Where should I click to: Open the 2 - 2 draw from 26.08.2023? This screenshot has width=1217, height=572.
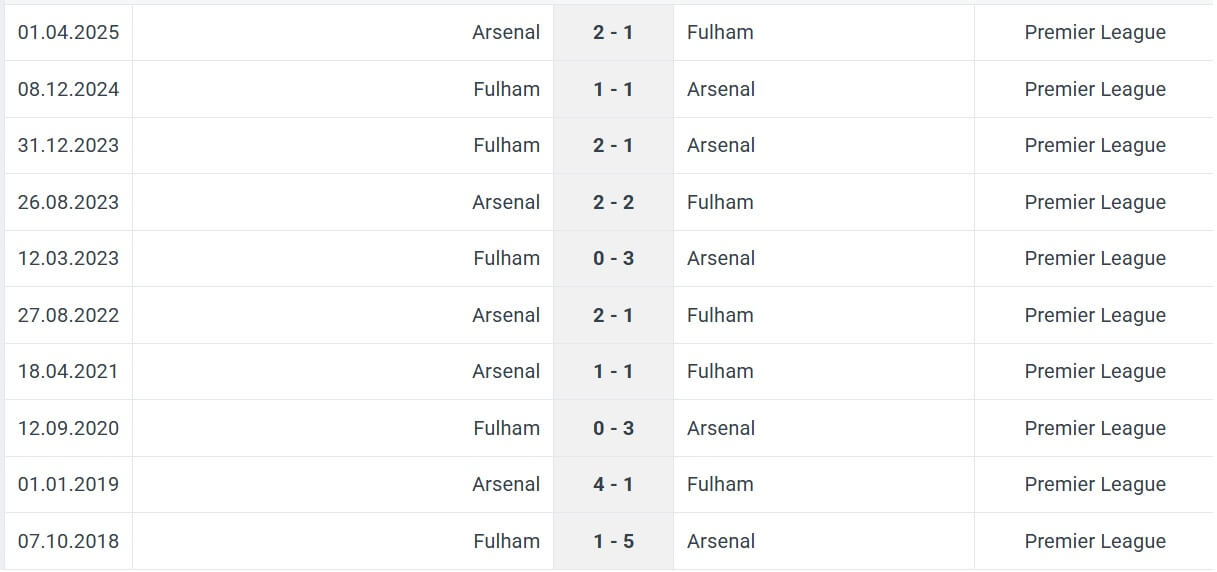tap(613, 202)
